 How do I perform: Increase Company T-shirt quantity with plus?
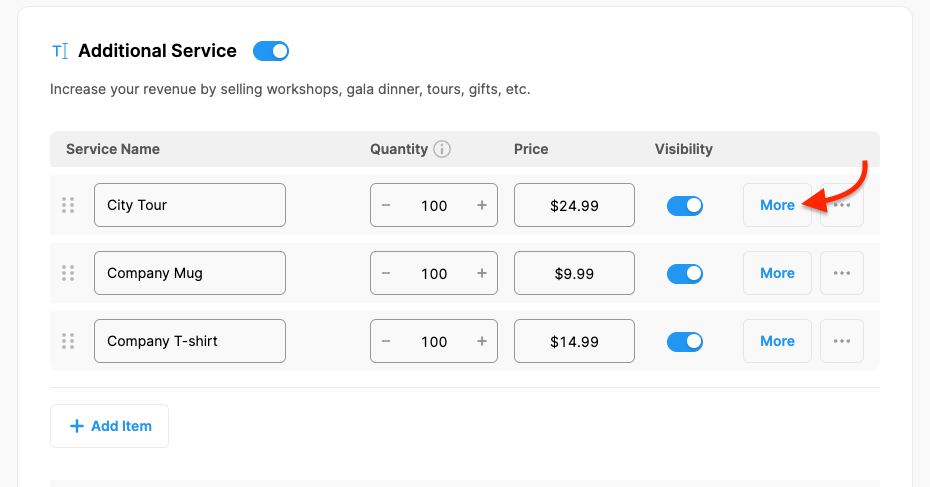[482, 341]
